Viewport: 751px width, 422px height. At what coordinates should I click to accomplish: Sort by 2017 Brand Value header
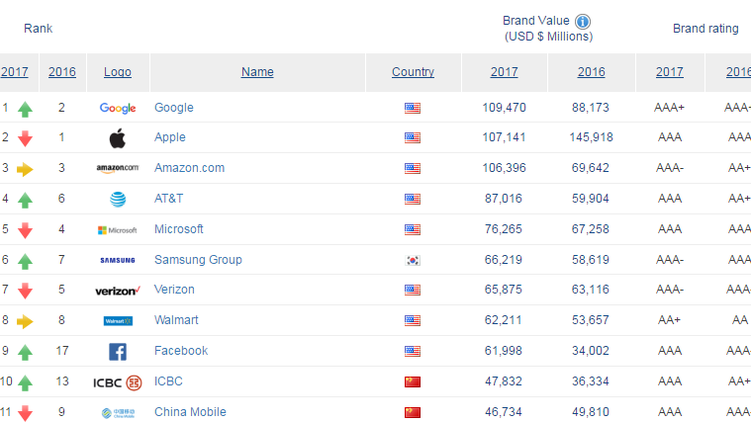pos(504,72)
